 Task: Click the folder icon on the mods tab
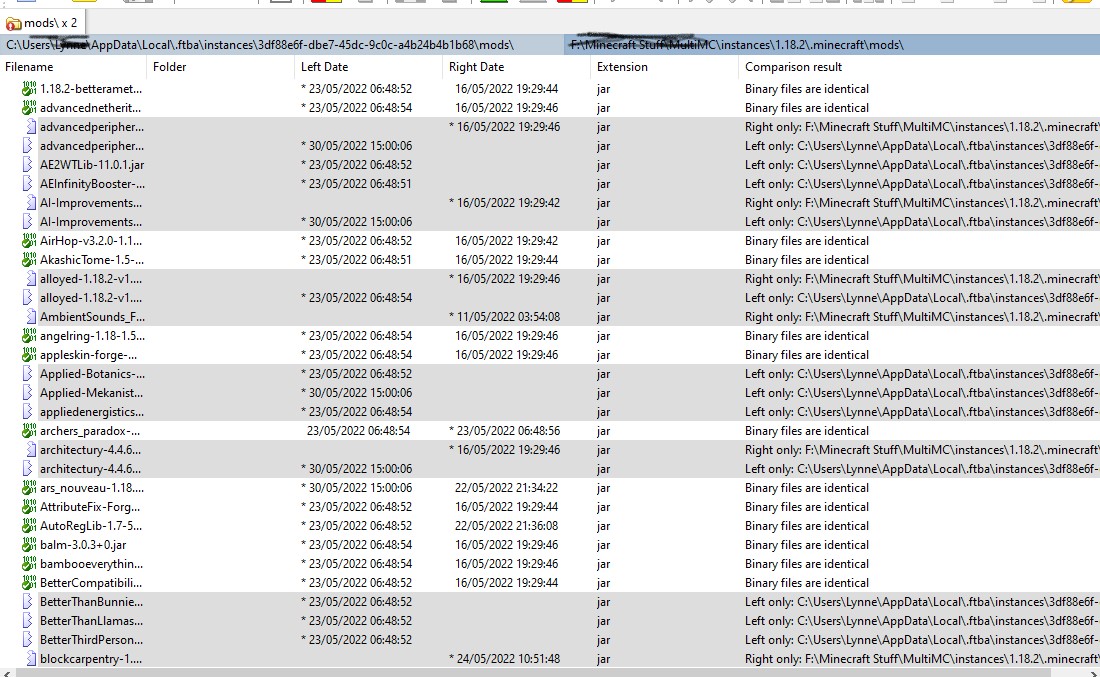click(13, 24)
